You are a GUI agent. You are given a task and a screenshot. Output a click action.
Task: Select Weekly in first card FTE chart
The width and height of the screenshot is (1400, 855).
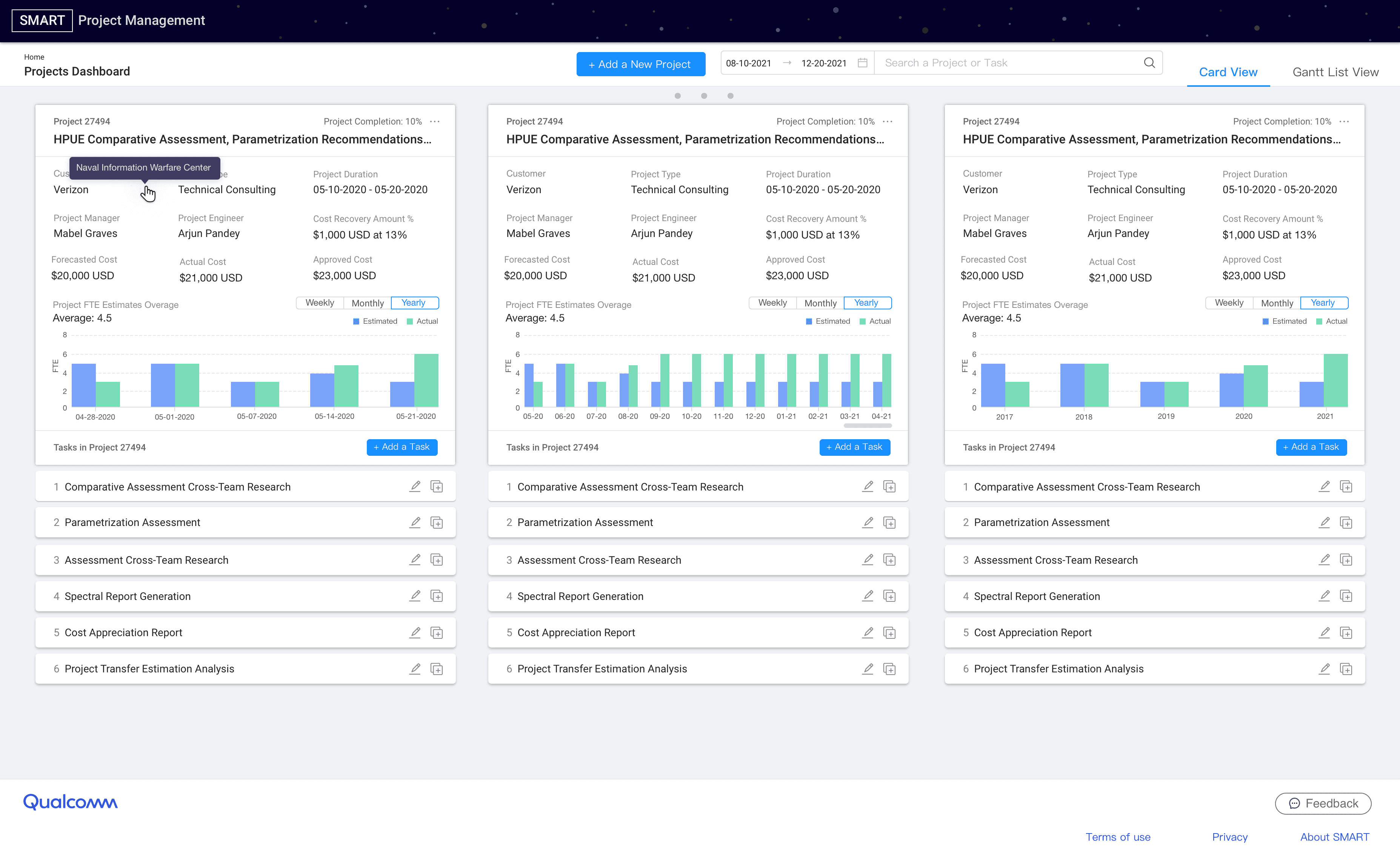pyautogui.click(x=319, y=303)
